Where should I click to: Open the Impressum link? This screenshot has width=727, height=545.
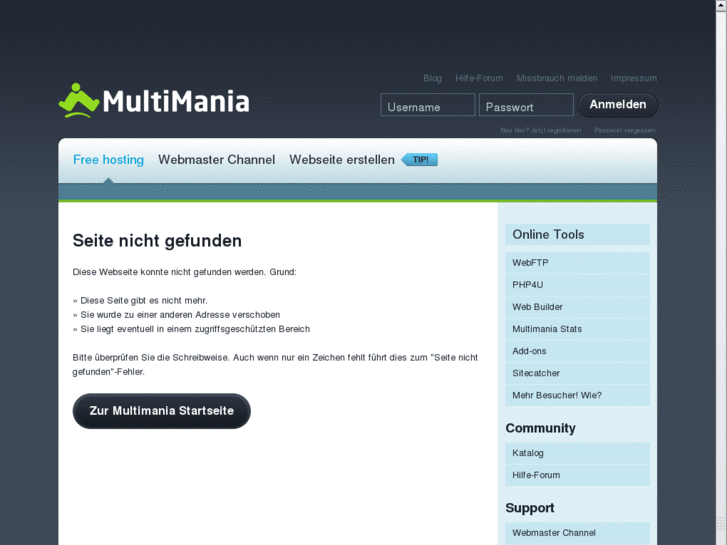coord(633,78)
